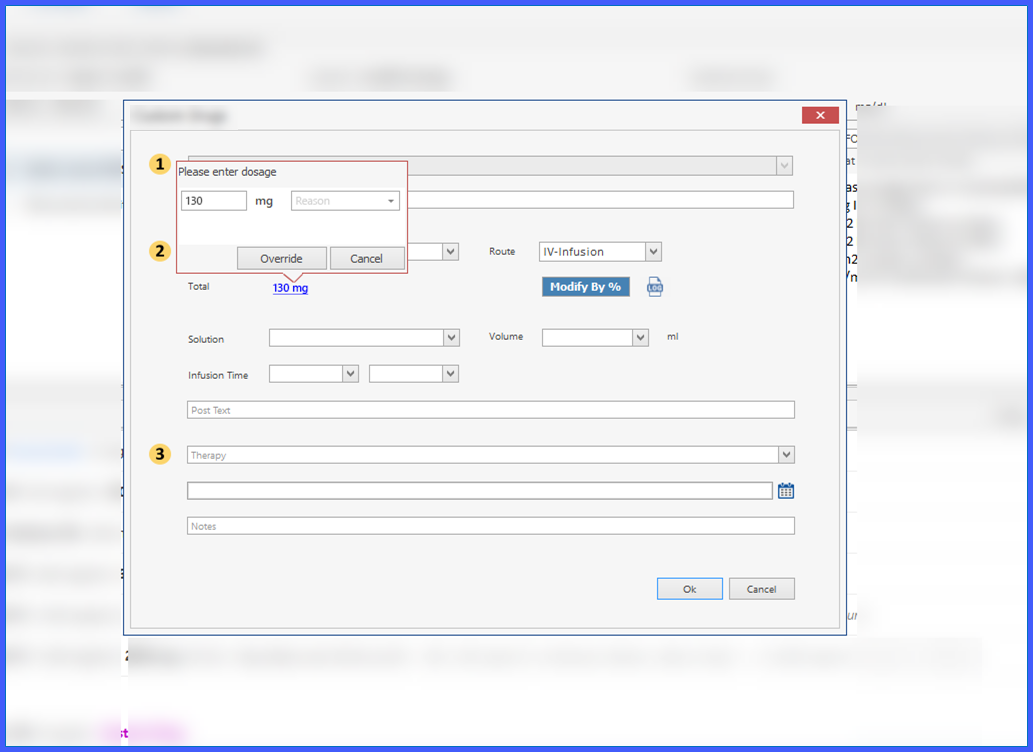The width and height of the screenshot is (1033, 752).
Task: Click the Override button
Action: [x=281, y=258]
